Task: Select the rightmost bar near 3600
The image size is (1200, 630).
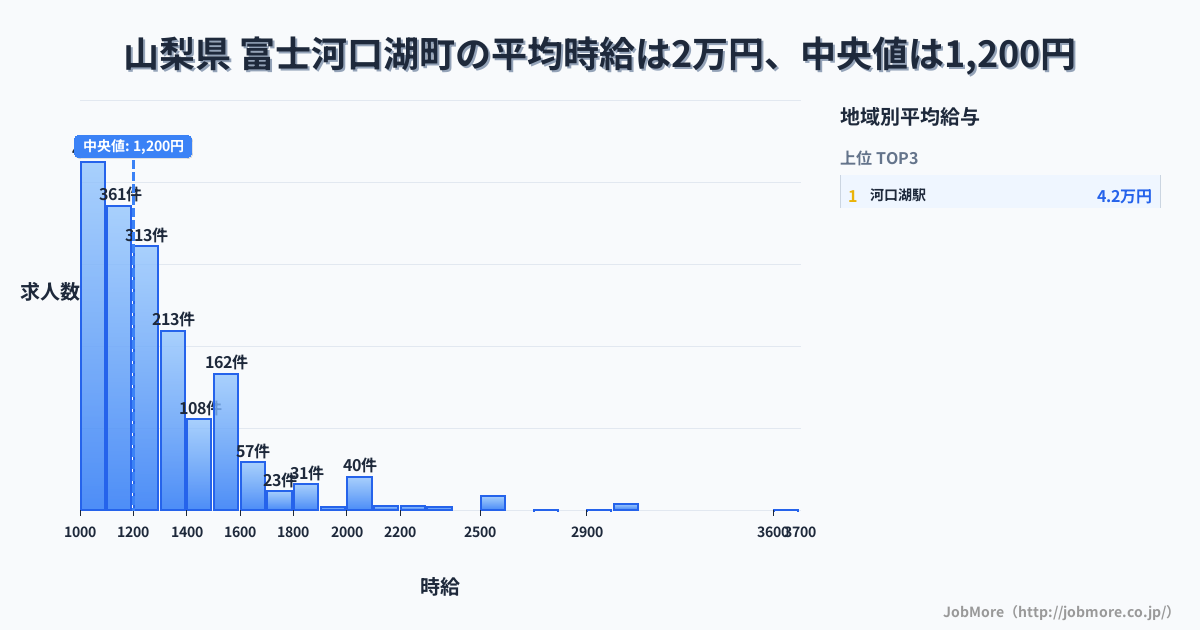Action: 786,510
